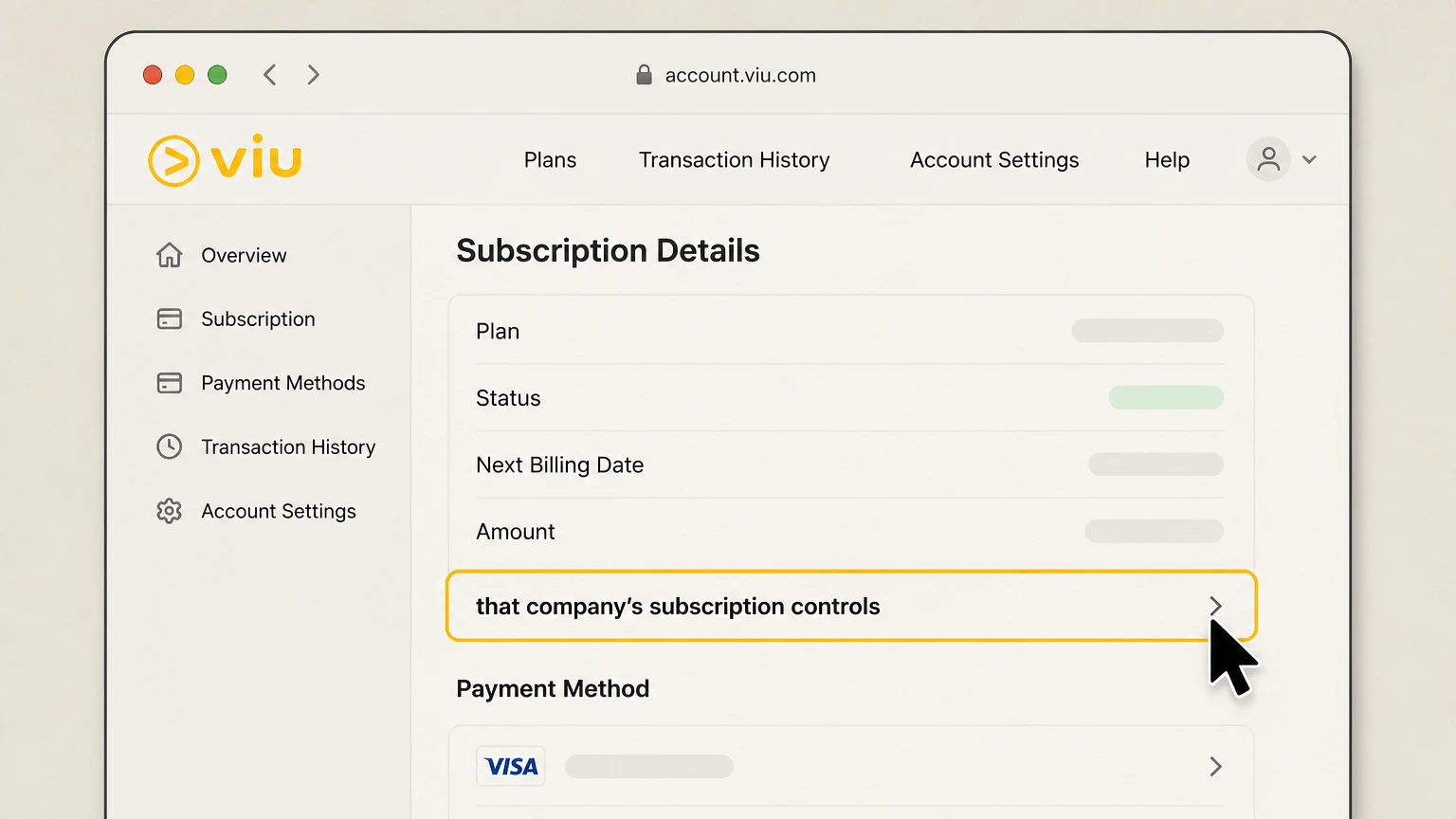Minimize window with yellow button
The width and height of the screenshot is (1456, 819).
[185, 75]
